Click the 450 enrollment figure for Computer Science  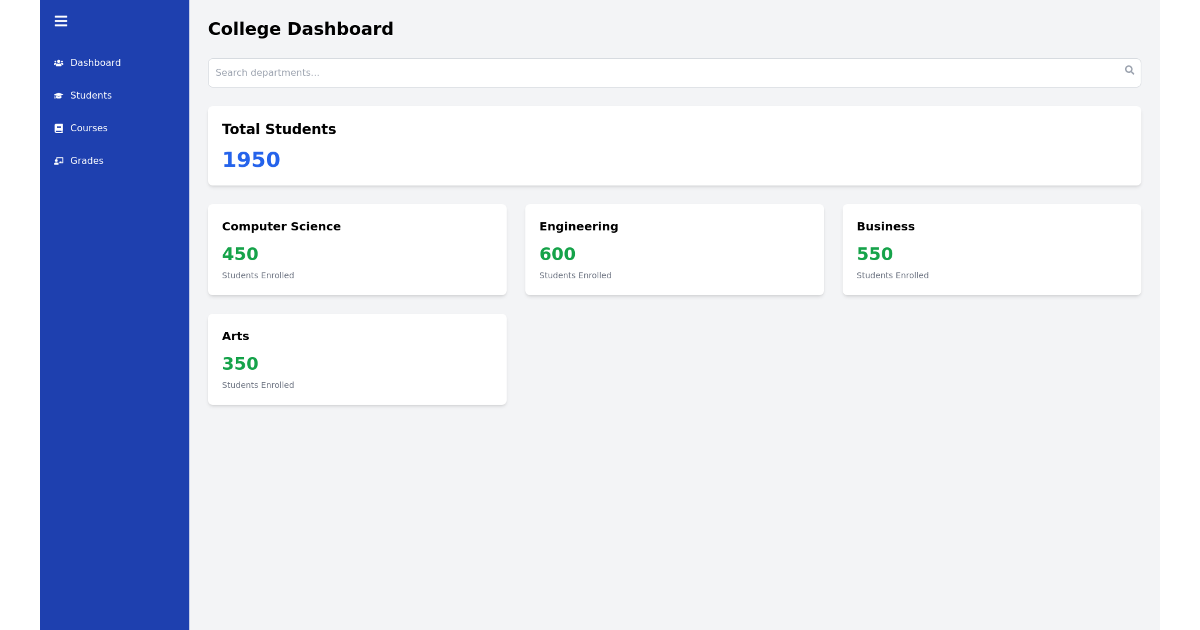coord(240,254)
